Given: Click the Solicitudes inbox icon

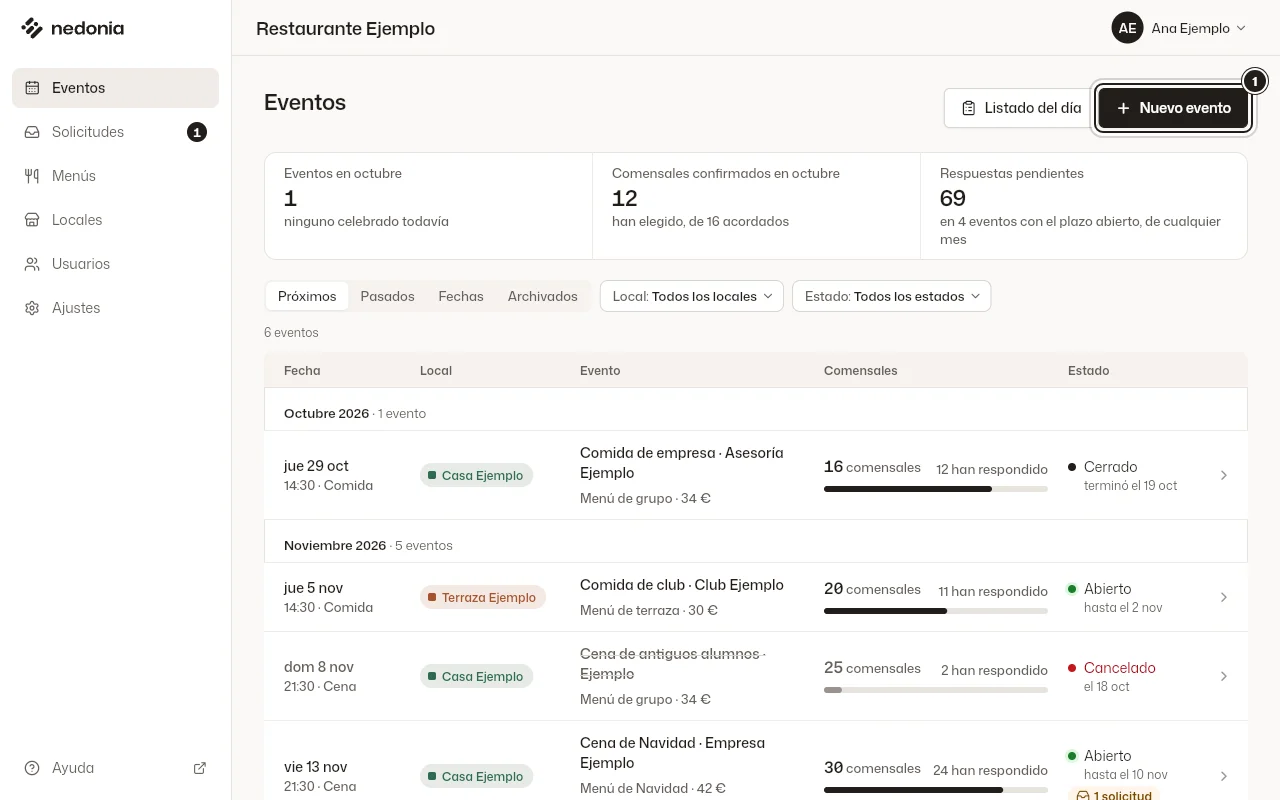Looking at the screenshot, I should click(x=32, y=132).
